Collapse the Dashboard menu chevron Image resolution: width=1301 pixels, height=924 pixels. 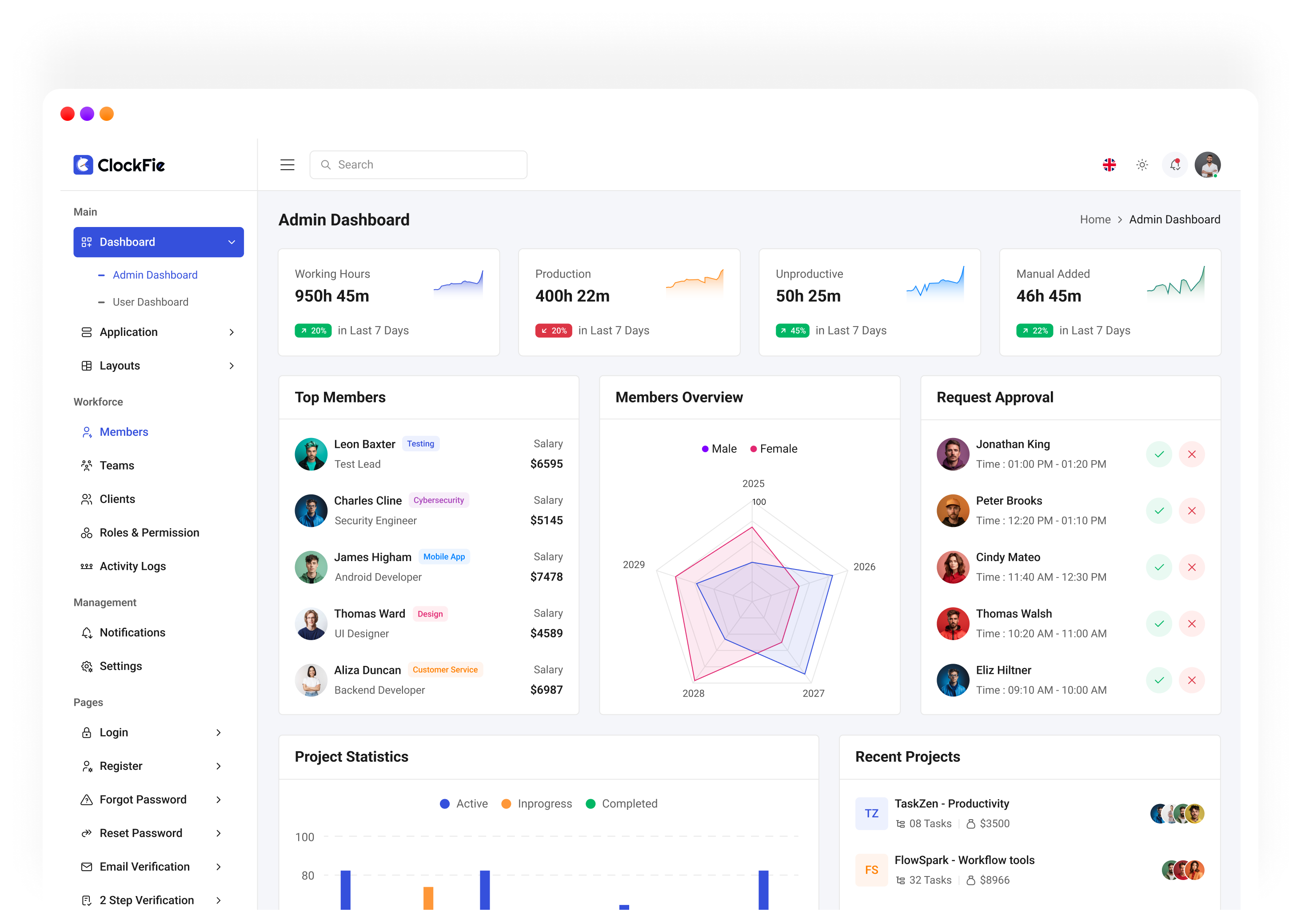coord(231,243)
